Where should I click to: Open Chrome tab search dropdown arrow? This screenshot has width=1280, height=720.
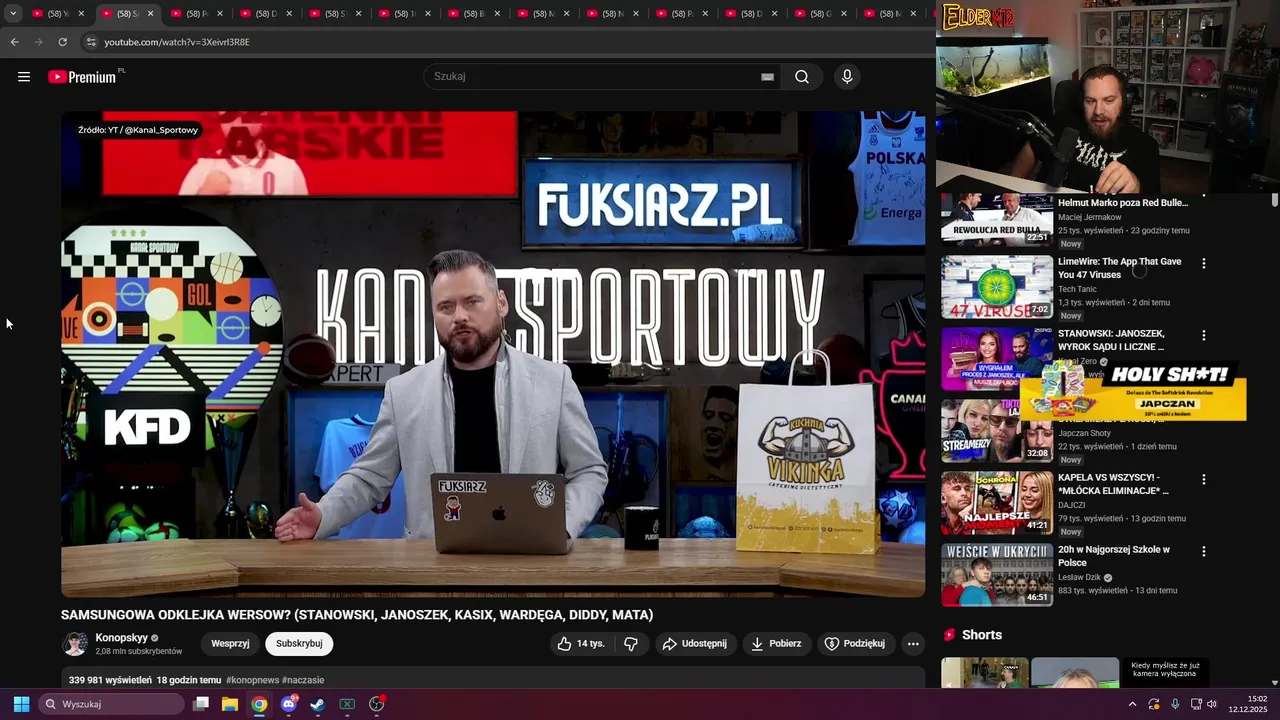click(x=13, y=13)
